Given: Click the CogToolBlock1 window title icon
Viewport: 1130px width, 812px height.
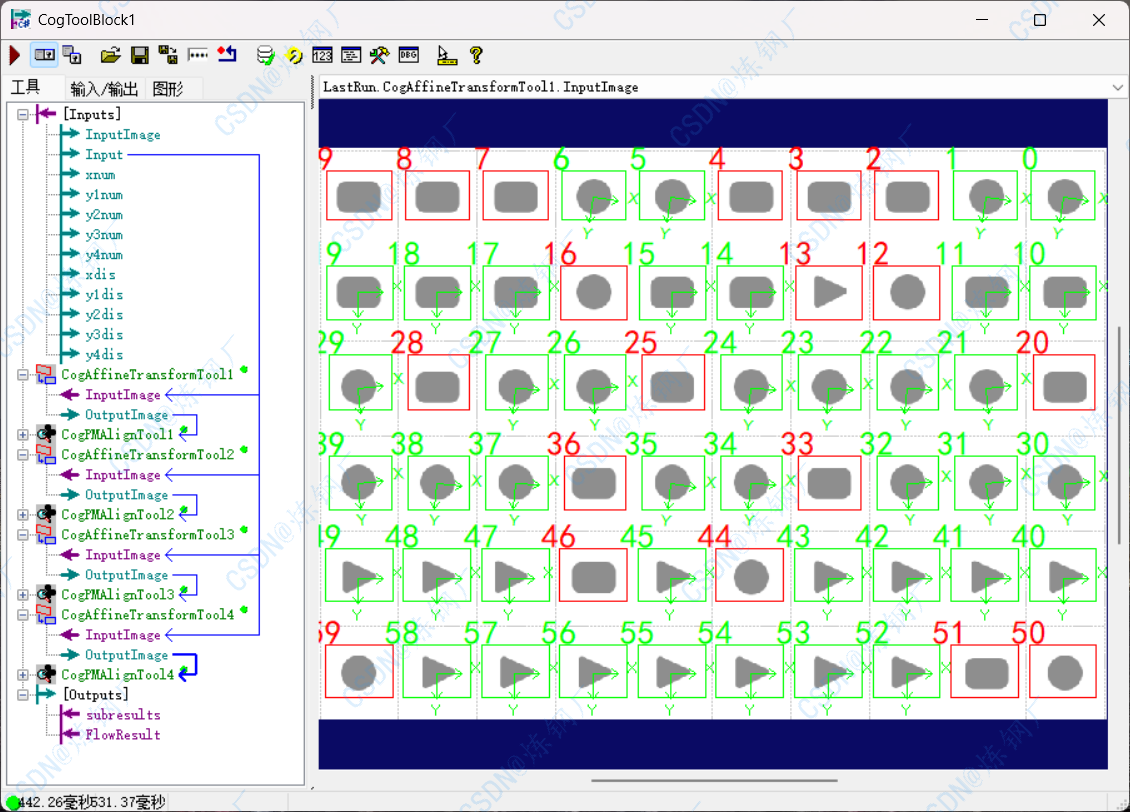Looking at the screenshot, I should [21, 19].
